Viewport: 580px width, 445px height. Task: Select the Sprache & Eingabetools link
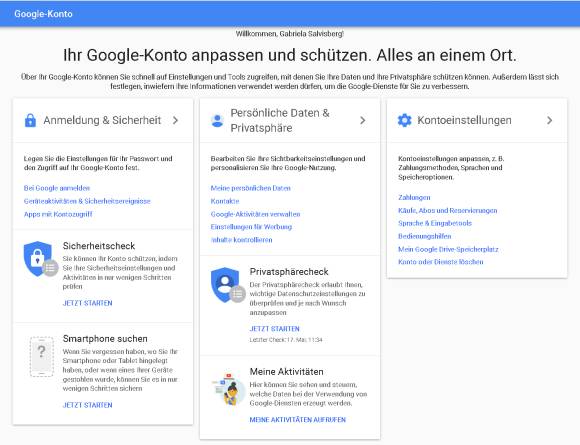[x=435, y=223]
